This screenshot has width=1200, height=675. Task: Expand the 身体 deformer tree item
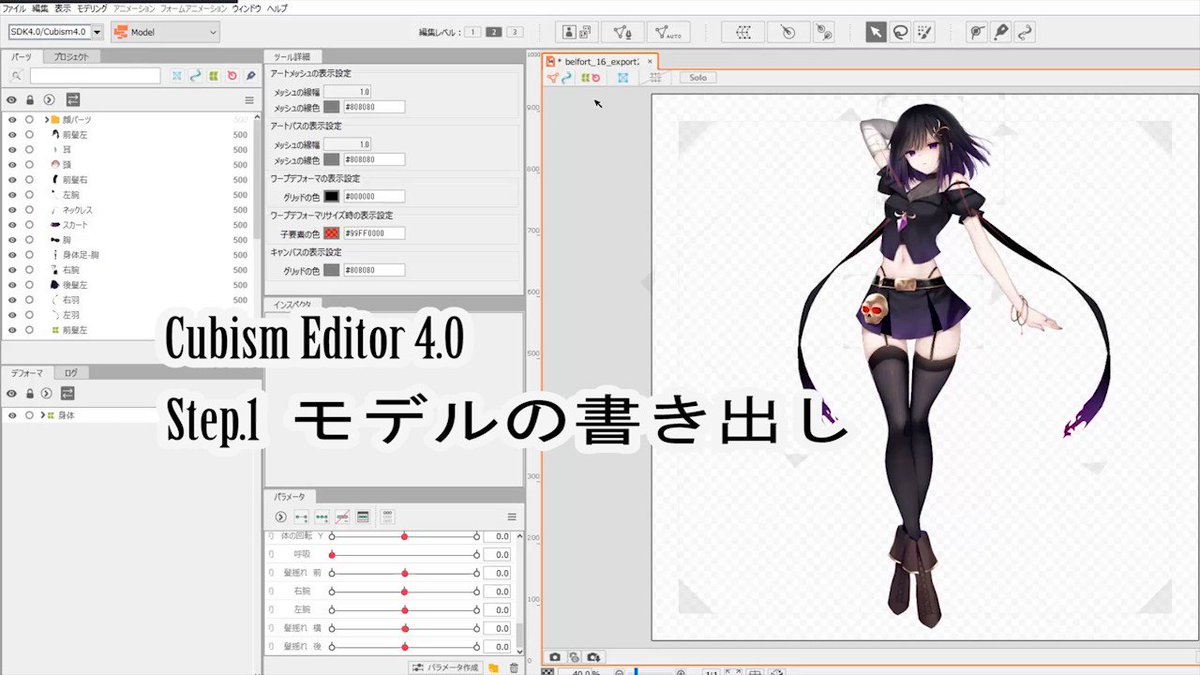42,415
